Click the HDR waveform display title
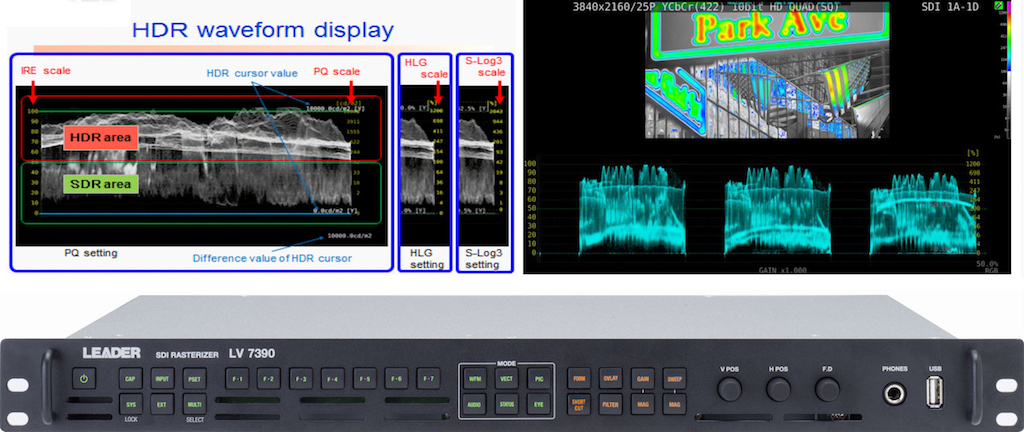This screenshot has height=432, width=1024. coord(263,30)
